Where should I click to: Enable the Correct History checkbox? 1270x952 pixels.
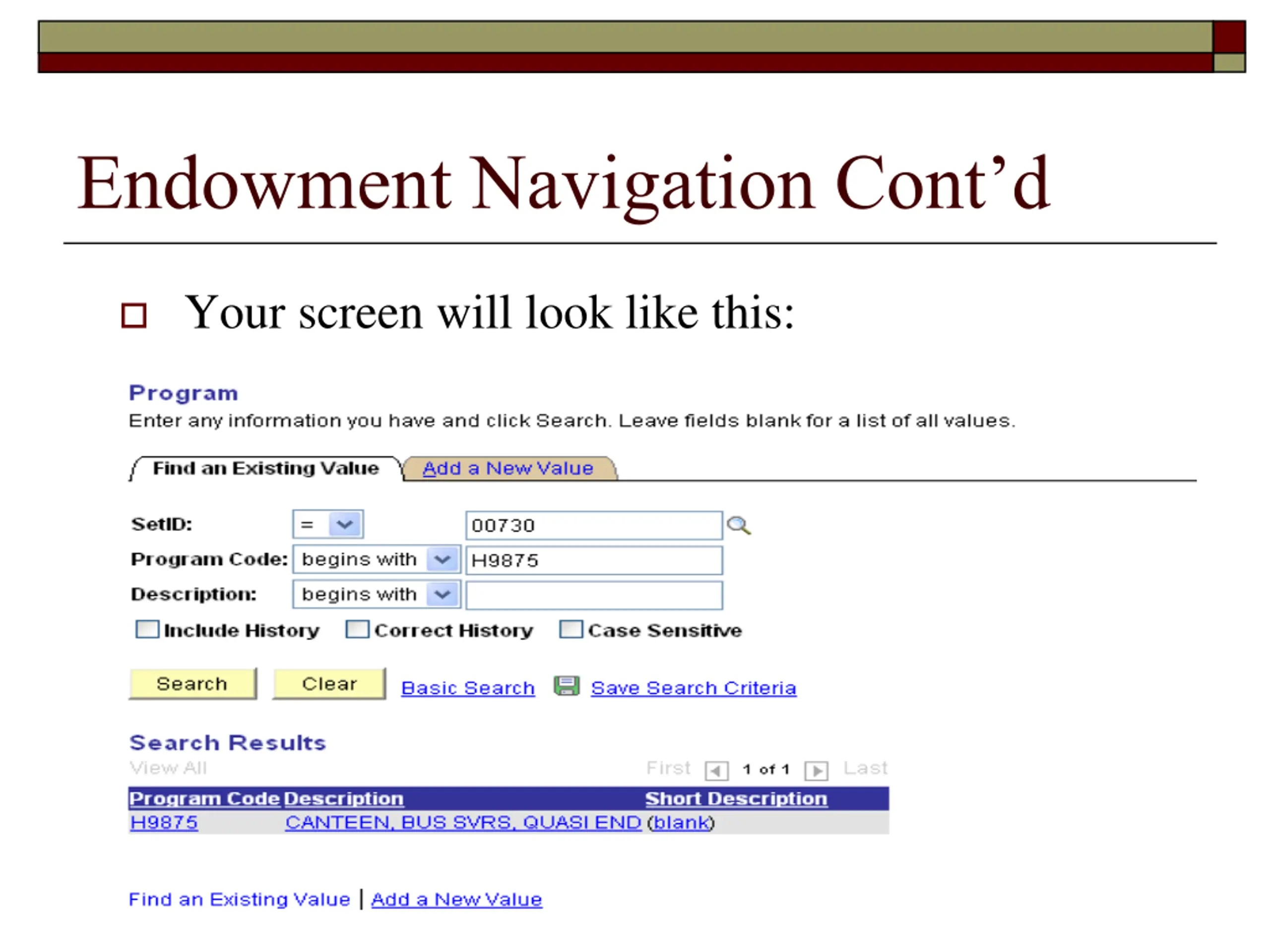tap(357, 629)
